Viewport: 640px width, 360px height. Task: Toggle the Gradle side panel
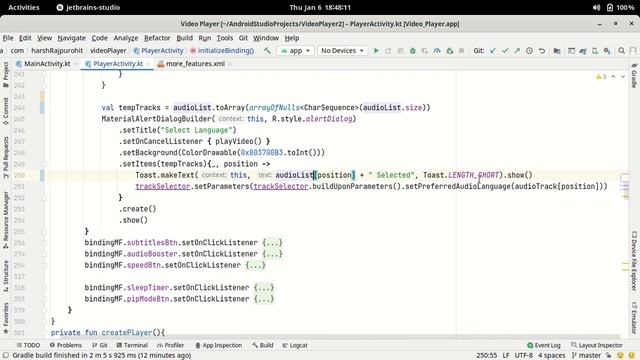(x=634, y=76)
